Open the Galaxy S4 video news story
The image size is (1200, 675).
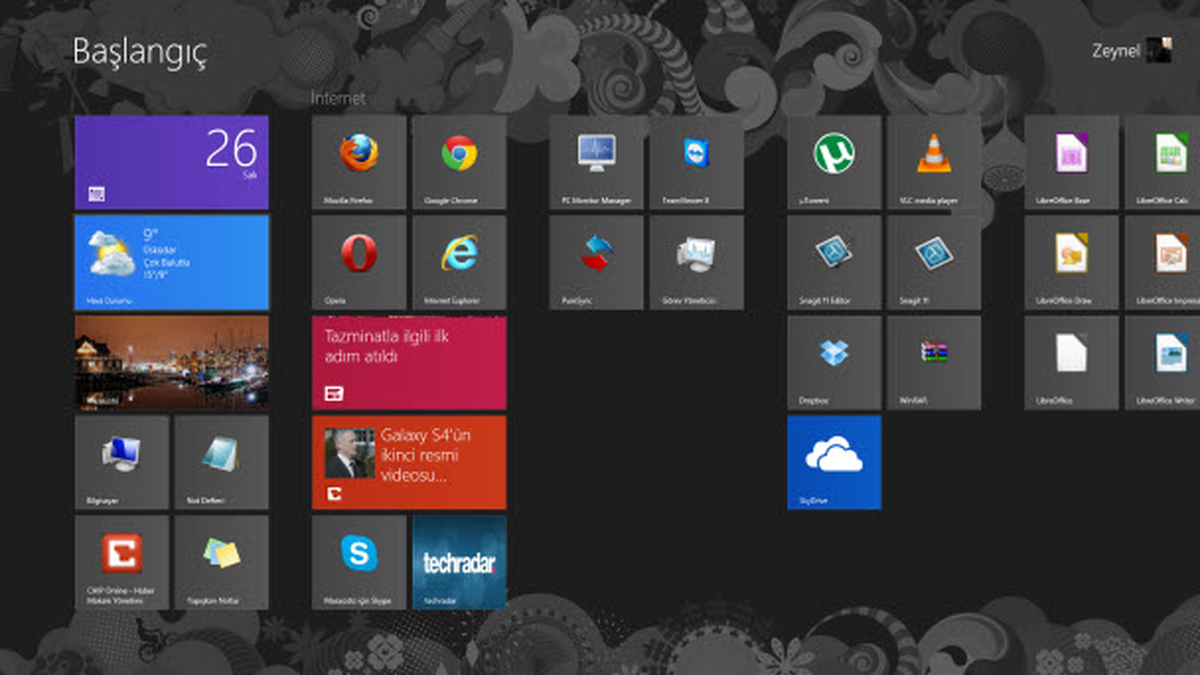click(x=409, y=462)
